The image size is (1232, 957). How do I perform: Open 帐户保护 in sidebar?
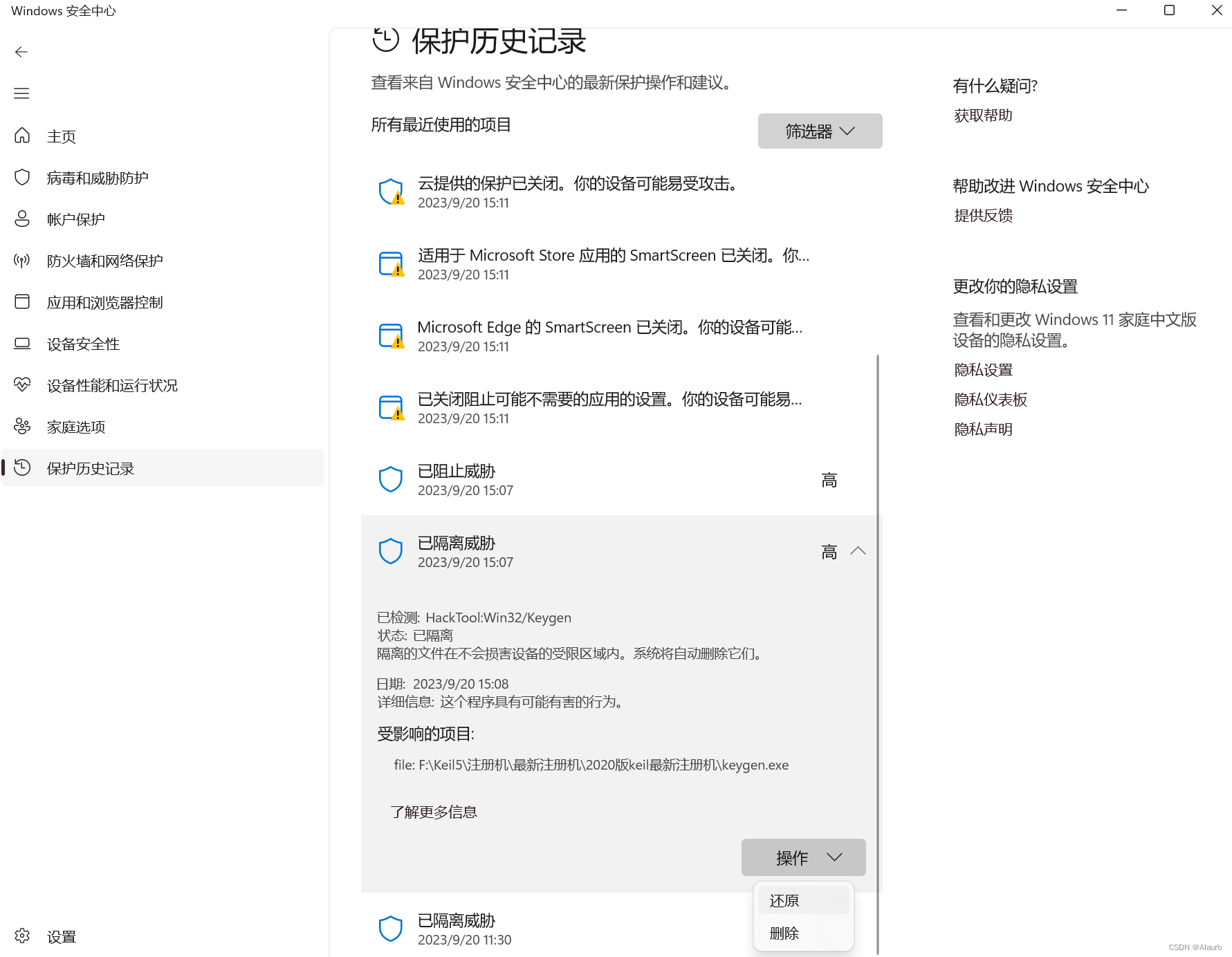(163, 219)
